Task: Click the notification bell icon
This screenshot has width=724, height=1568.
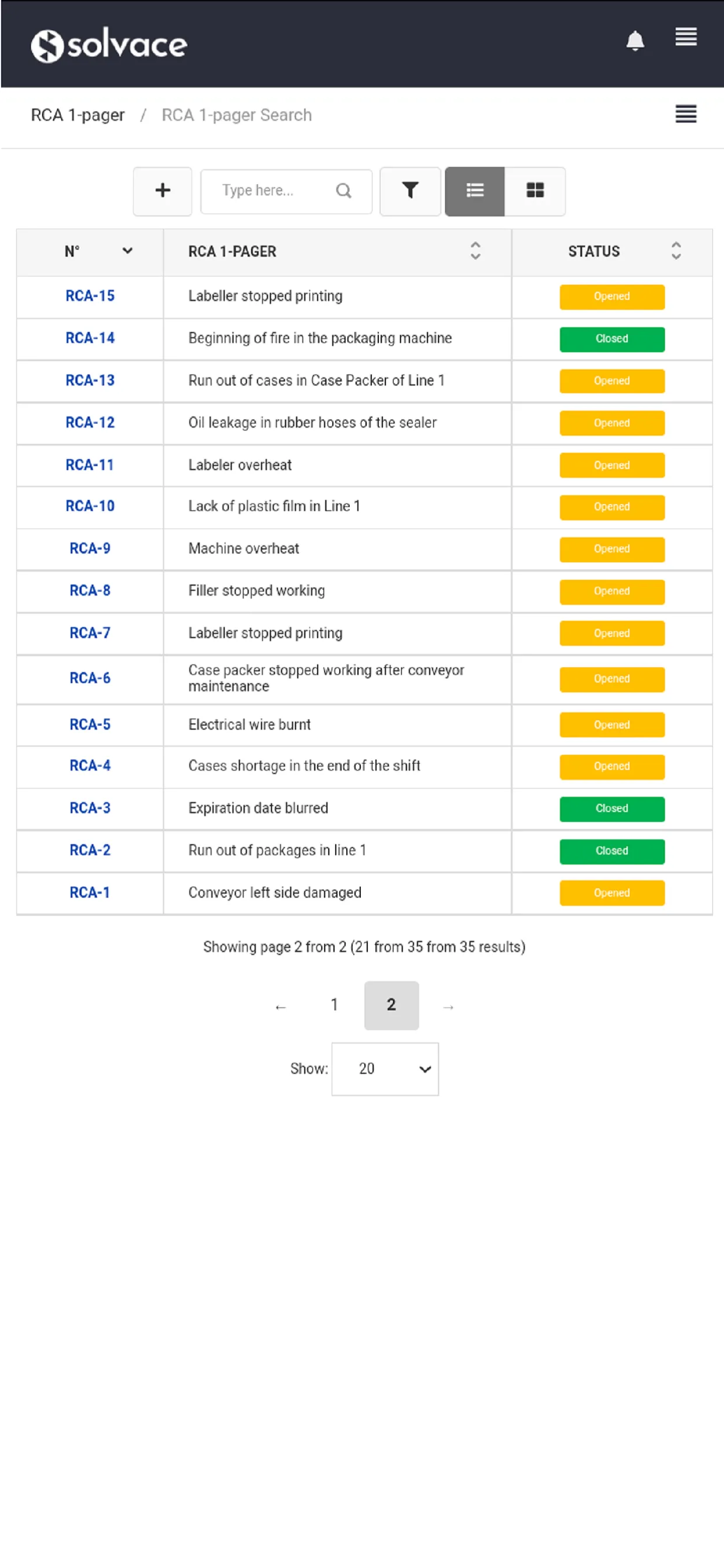Action: click(x=635, y=41)
